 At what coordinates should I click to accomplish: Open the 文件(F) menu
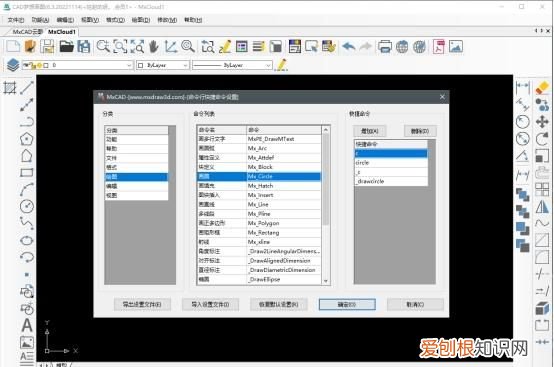click(16, 20)
